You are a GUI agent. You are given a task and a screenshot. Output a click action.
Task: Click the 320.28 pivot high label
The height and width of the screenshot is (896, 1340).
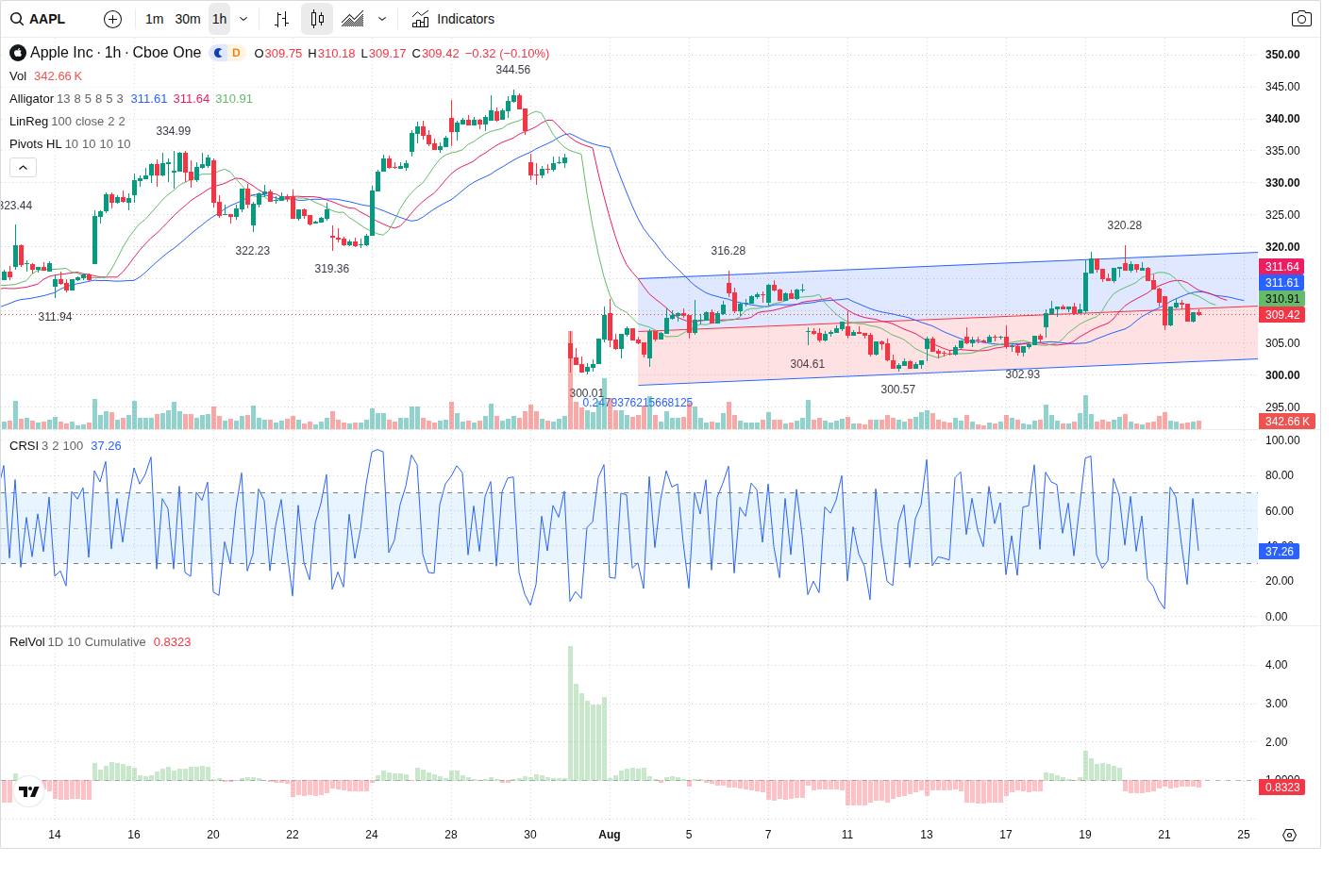[1125, 225]
